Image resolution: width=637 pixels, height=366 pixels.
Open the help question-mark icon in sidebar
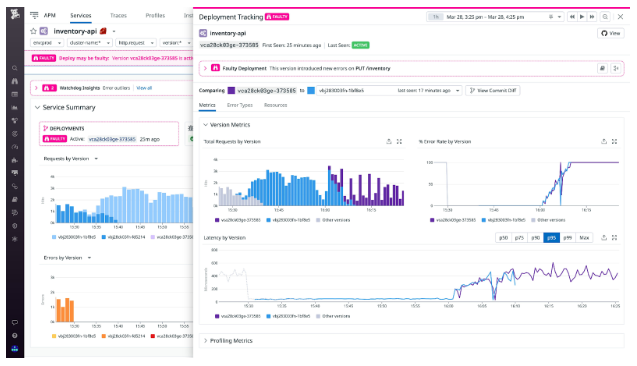pyautogui.click(x=15, y=336)
